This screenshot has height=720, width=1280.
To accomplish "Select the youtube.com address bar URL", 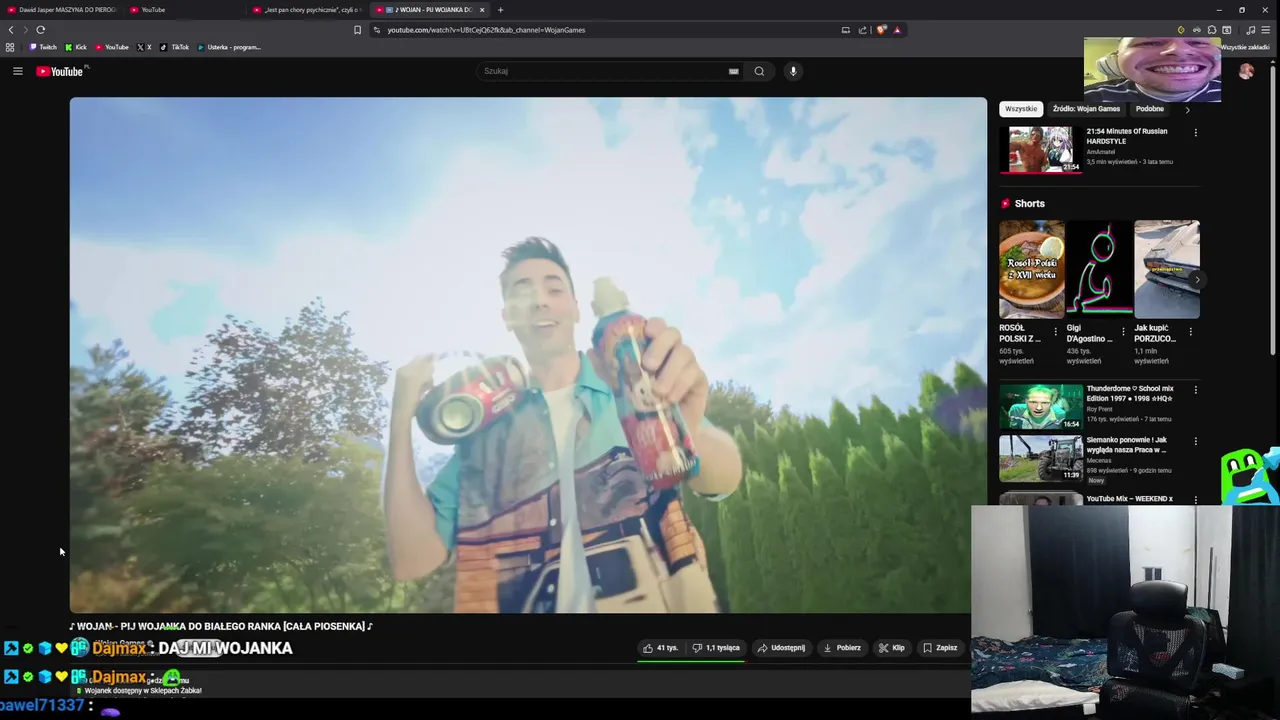I will click(x=486, y=30).
